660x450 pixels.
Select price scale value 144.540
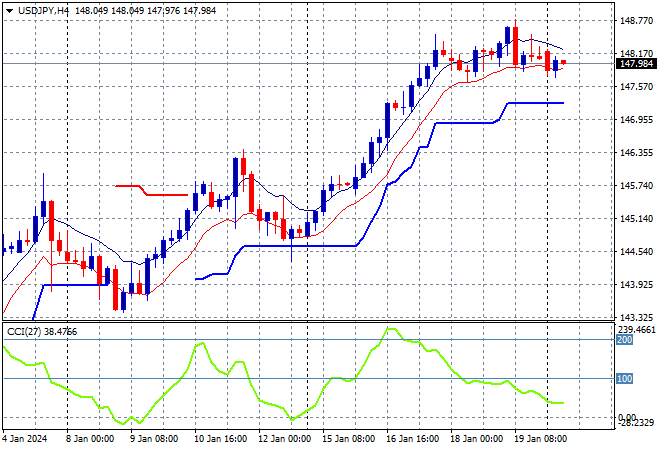click(x=636, y=252)
